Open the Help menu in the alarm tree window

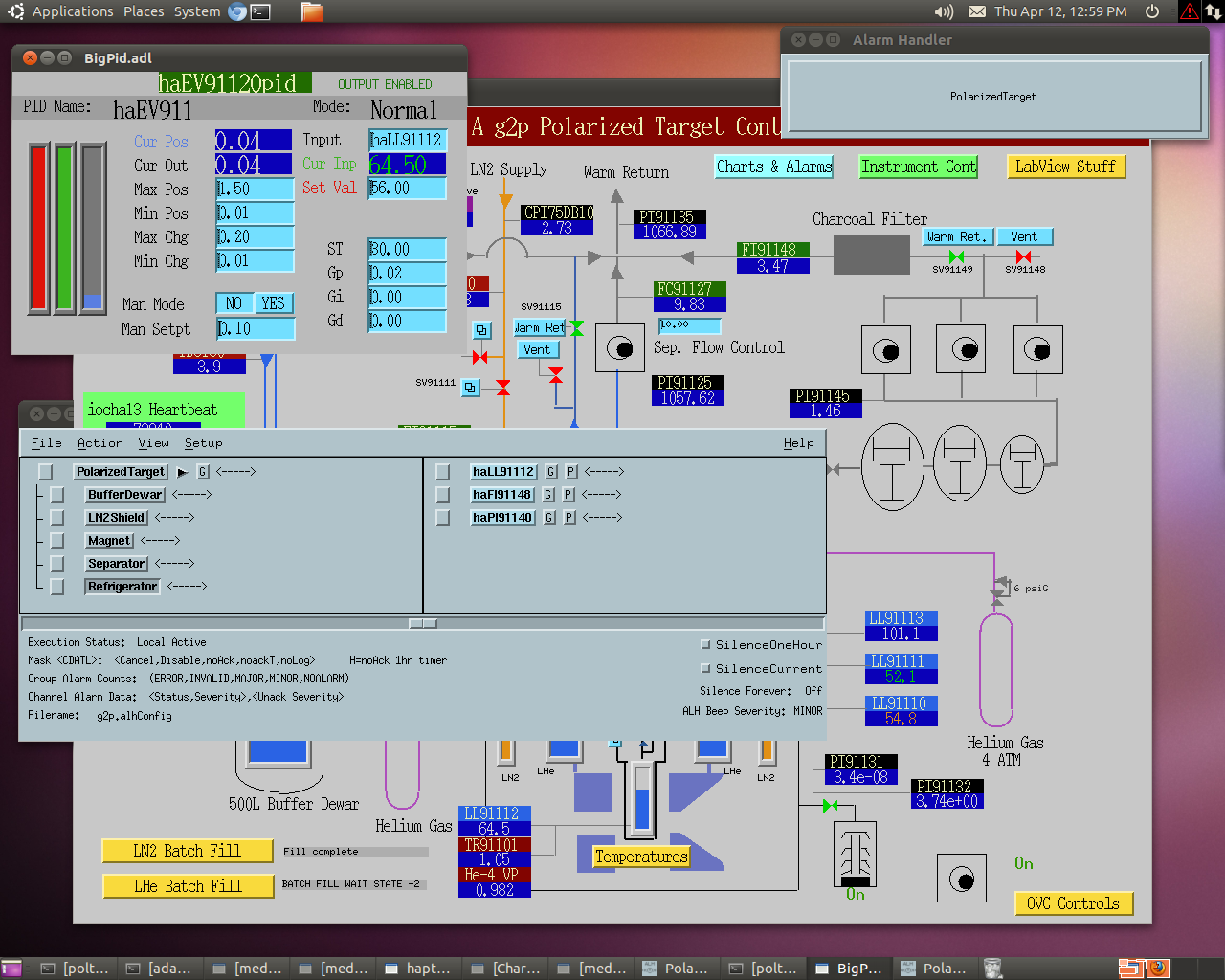[799, 443]
